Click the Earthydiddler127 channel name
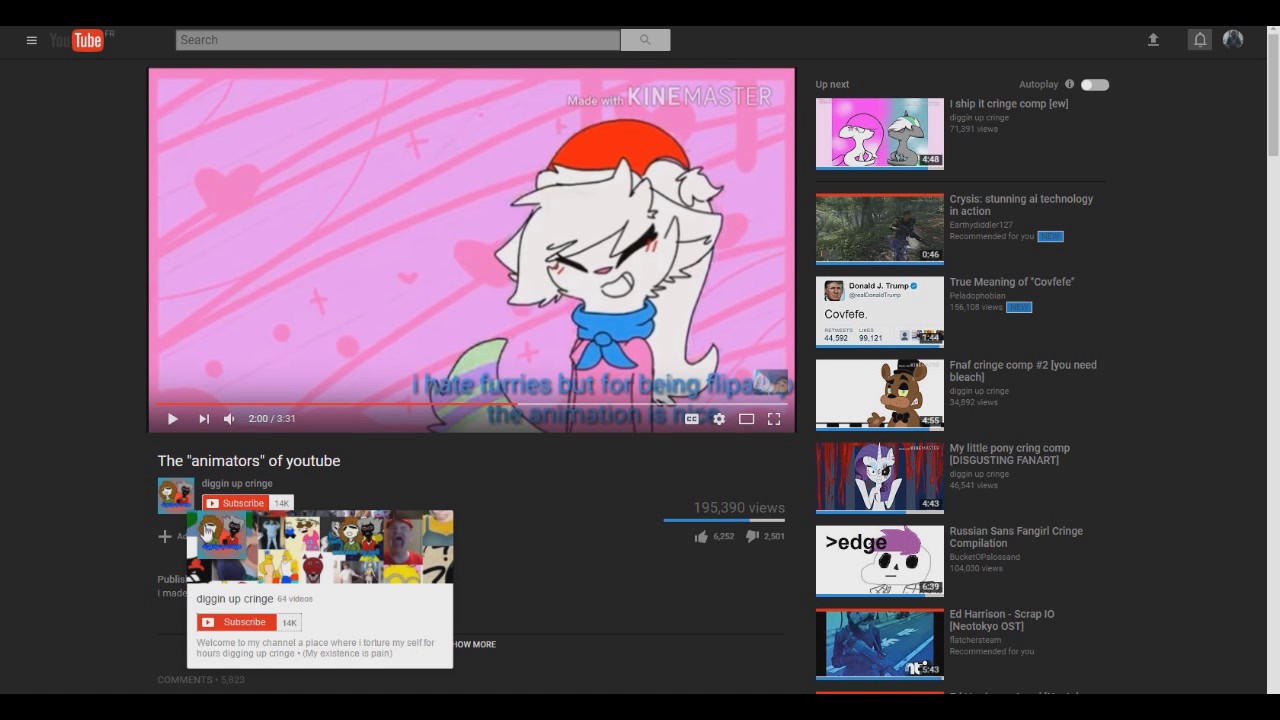This screenshot has height=720, width=1280. coord(981,225)
